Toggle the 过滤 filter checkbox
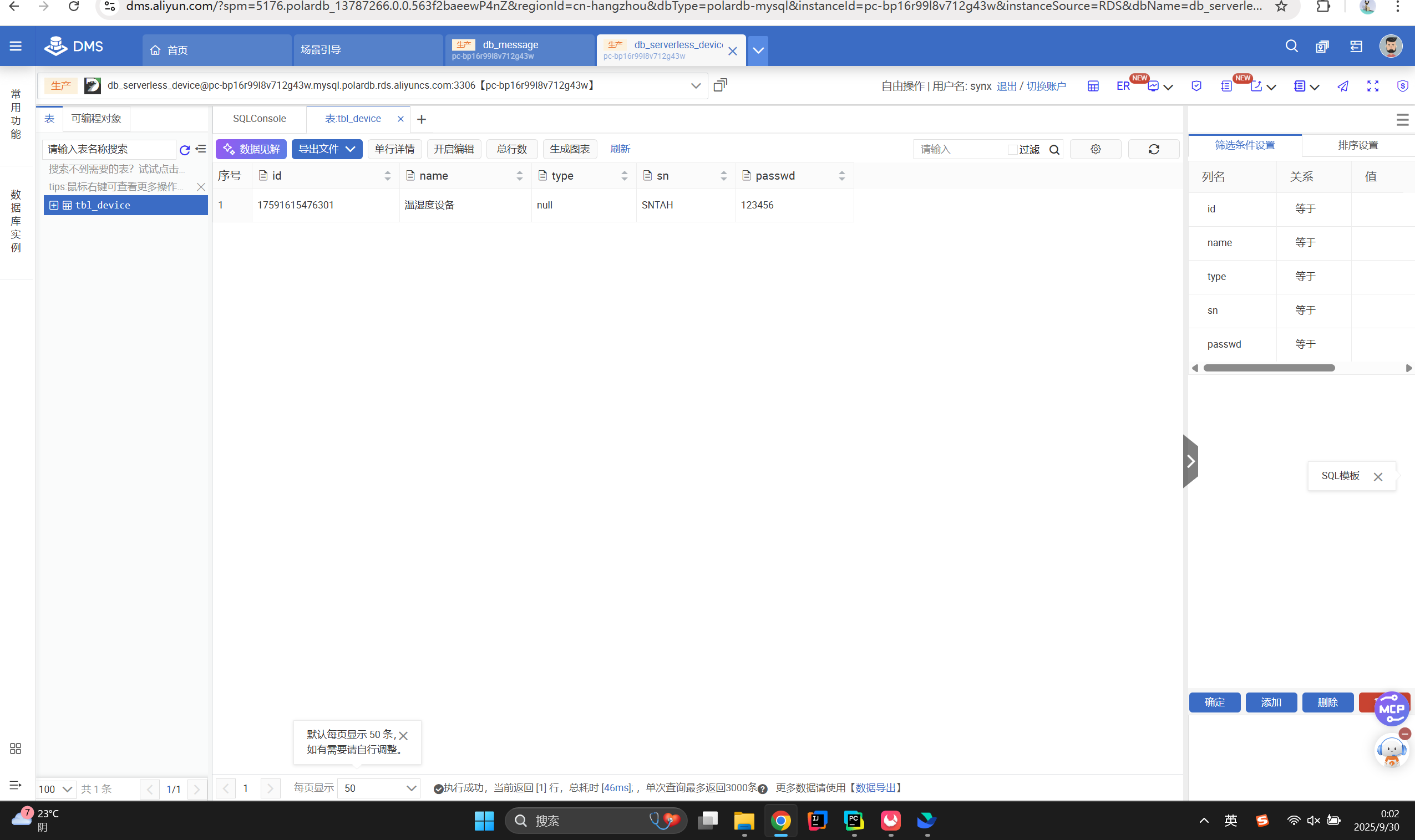 pos(1012,150)
